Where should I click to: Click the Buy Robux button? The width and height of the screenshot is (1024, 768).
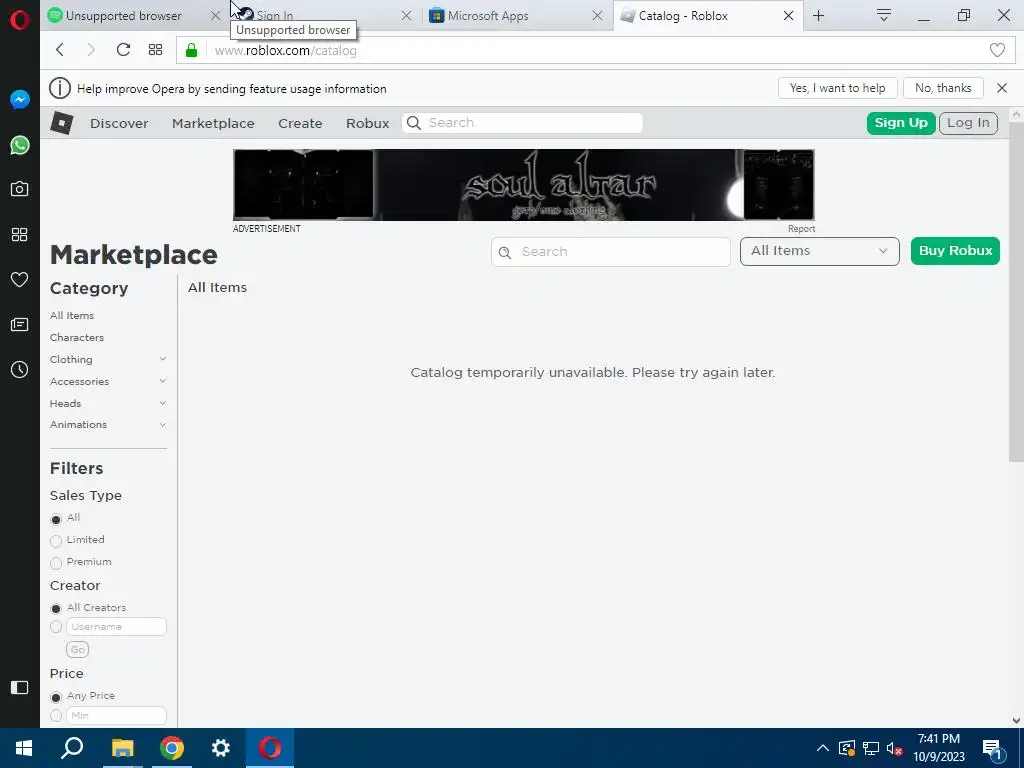point(955,251)
